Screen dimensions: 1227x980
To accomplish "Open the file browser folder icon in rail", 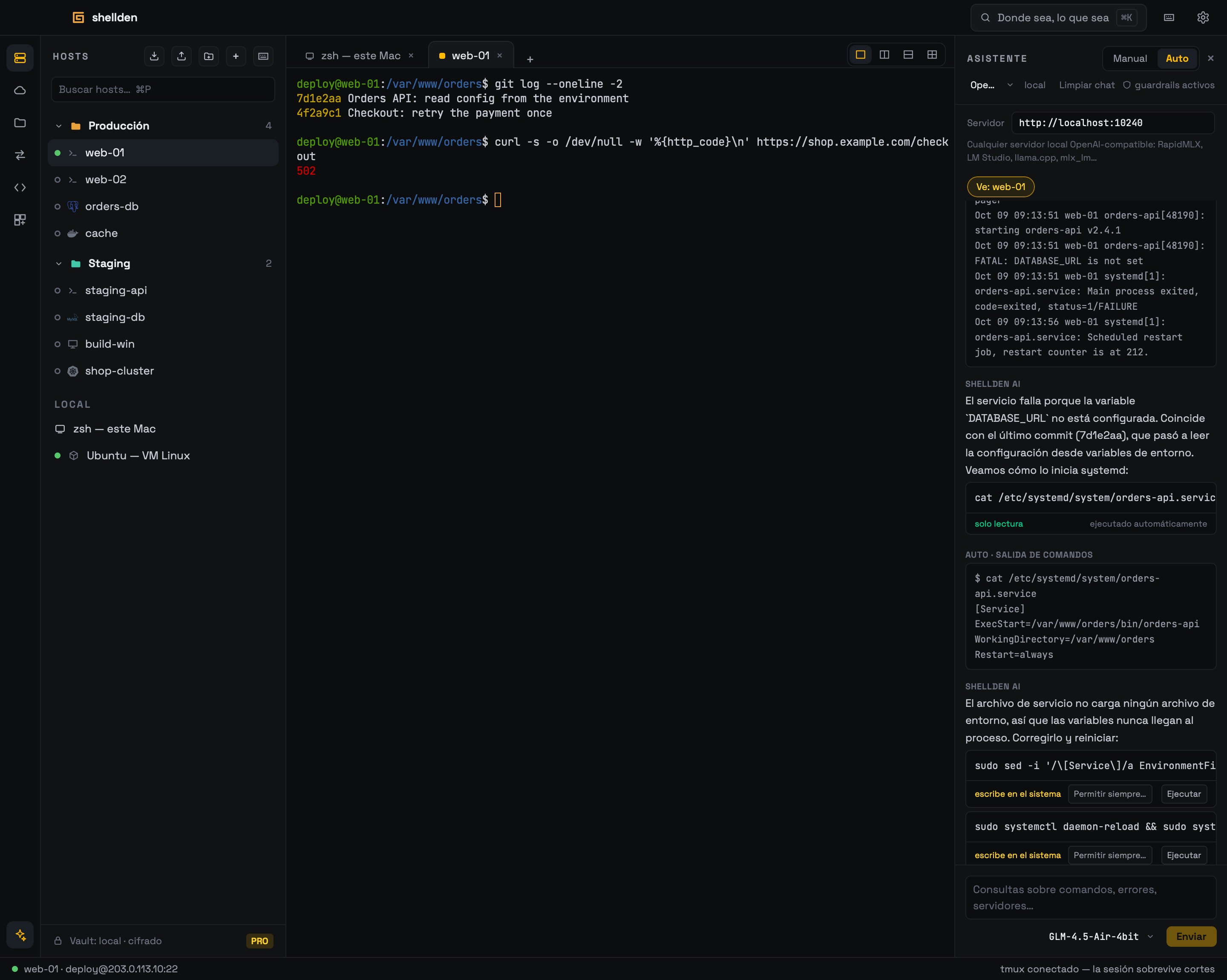I will 20,122.
